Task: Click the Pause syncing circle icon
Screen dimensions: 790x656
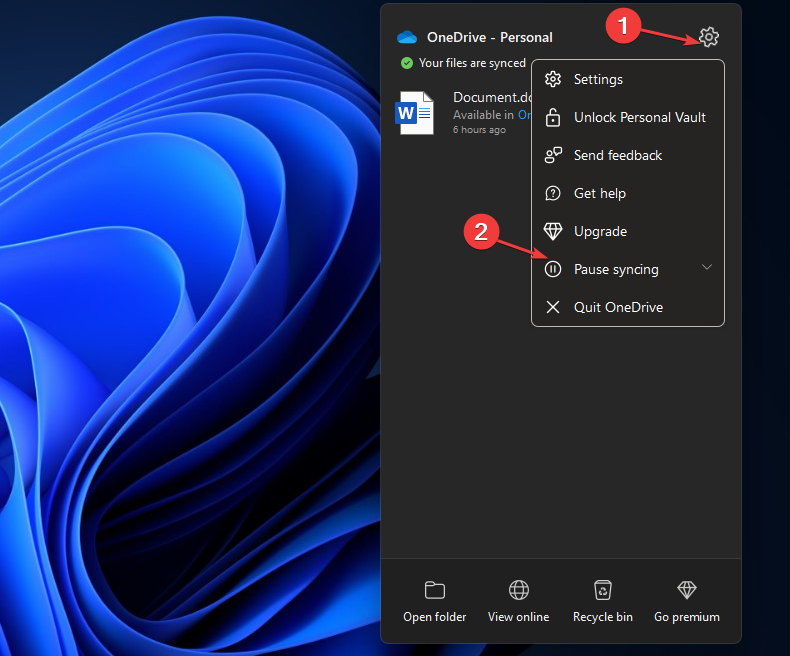Action: pos(553,269)
